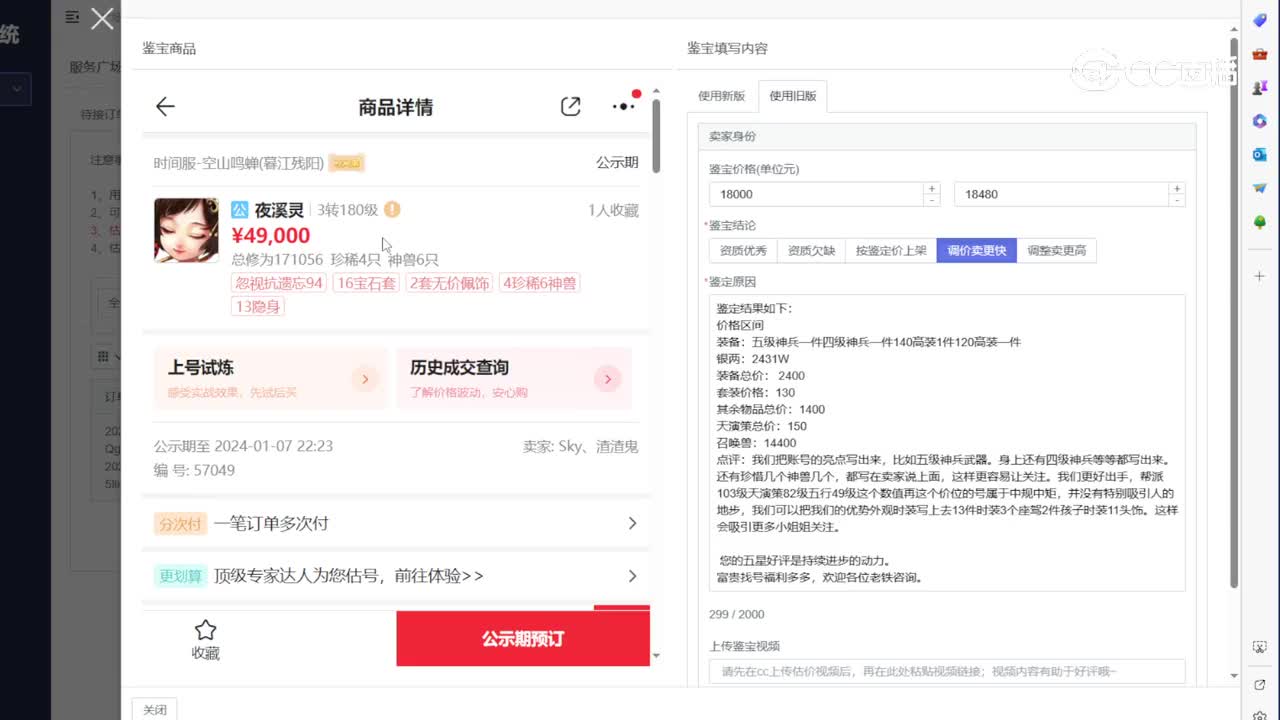Image resolution: width=1280 pixels, height=720 pixels.
Task: Open 历史成交查询 via its chevron
Action: tap(607, 379)
